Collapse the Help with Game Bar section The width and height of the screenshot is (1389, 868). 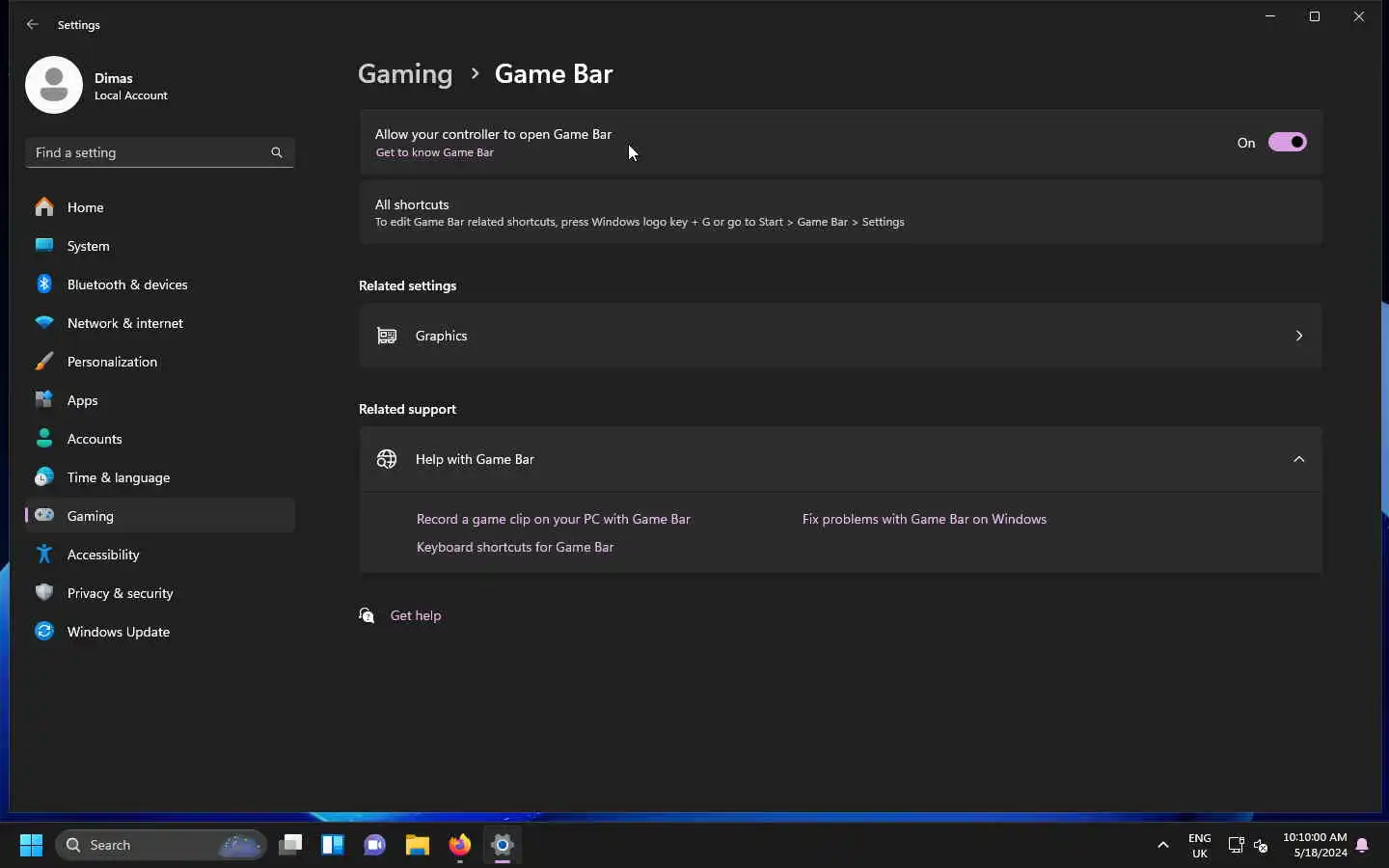coord(1299,459)
